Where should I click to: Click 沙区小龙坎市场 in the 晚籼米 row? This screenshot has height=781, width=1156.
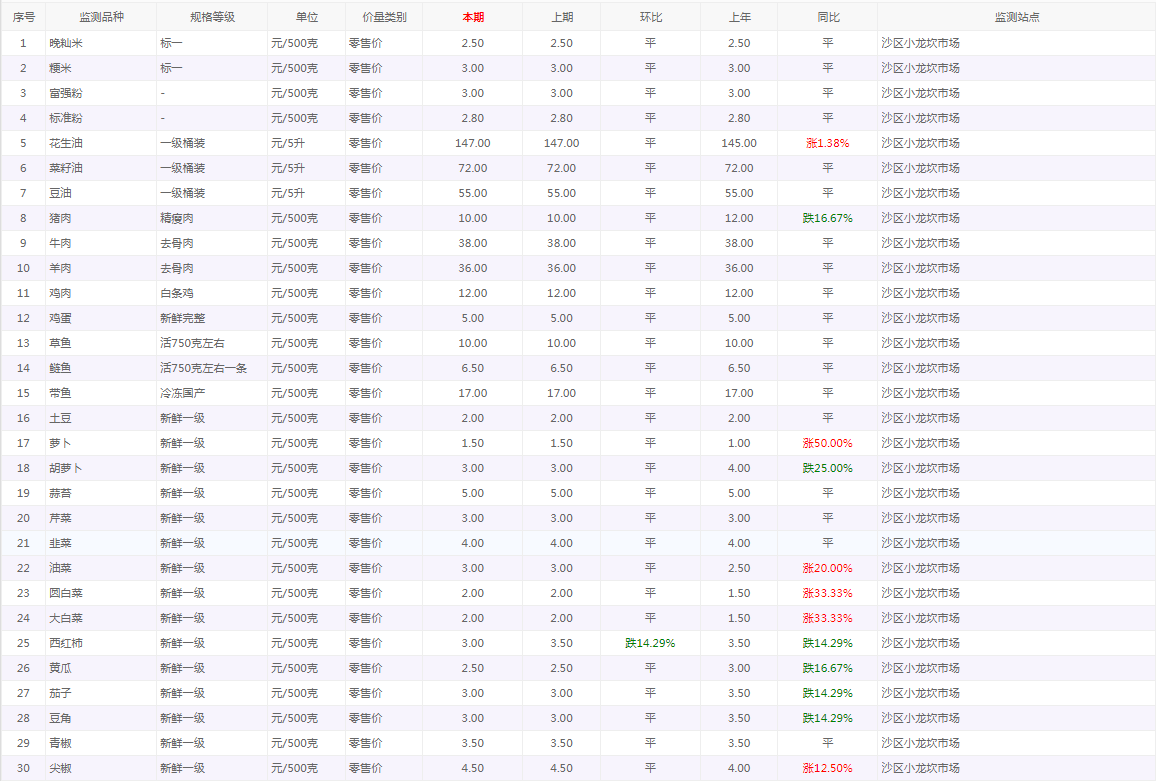click(921, 44)
